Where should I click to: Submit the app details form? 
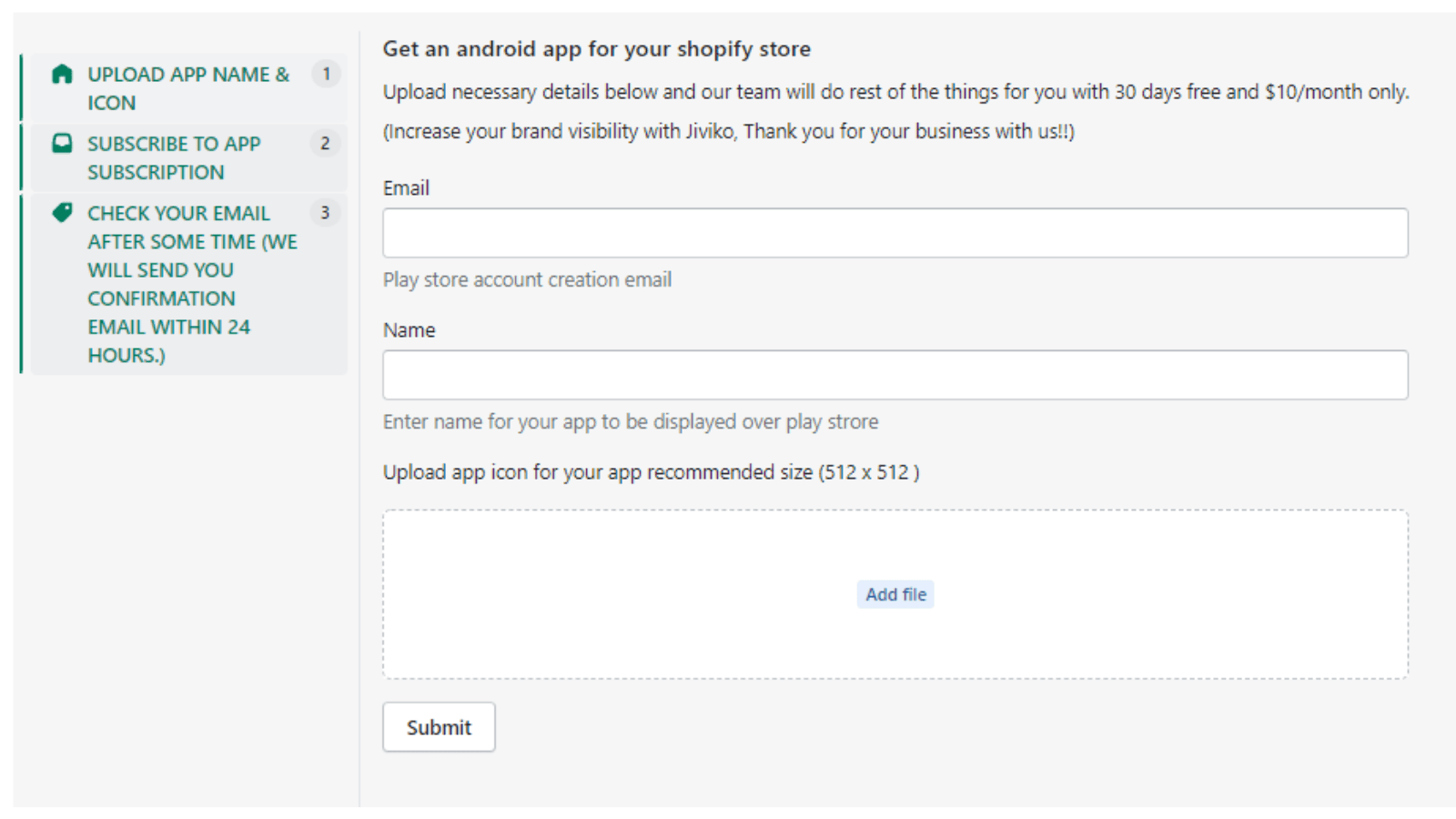click(x=439, y=727)
